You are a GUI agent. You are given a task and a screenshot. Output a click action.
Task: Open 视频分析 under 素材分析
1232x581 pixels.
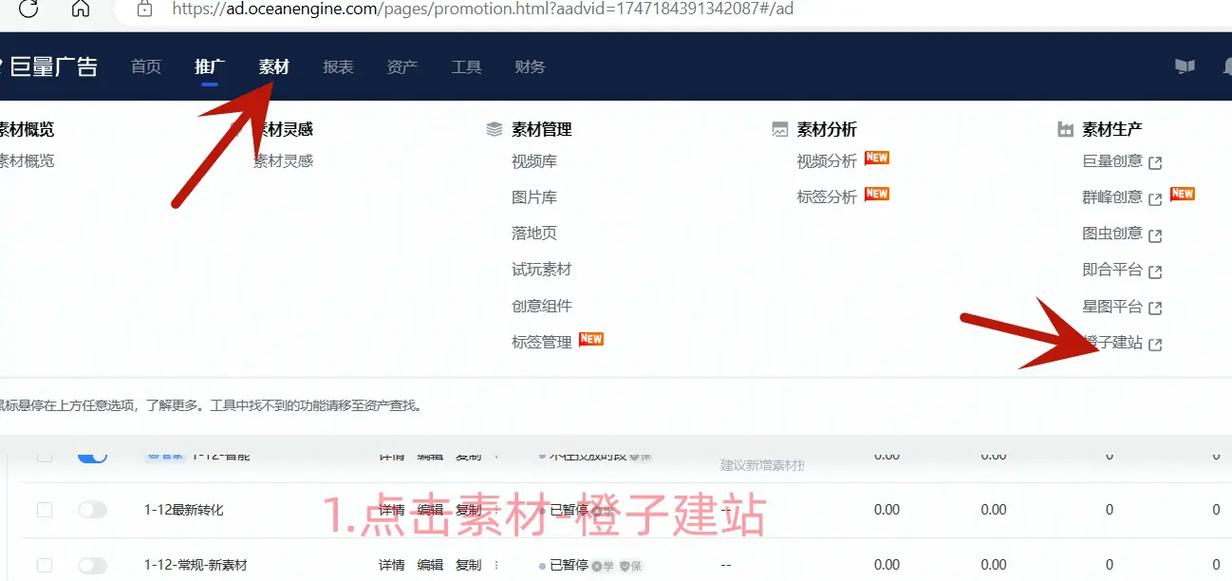click(826, 161)
